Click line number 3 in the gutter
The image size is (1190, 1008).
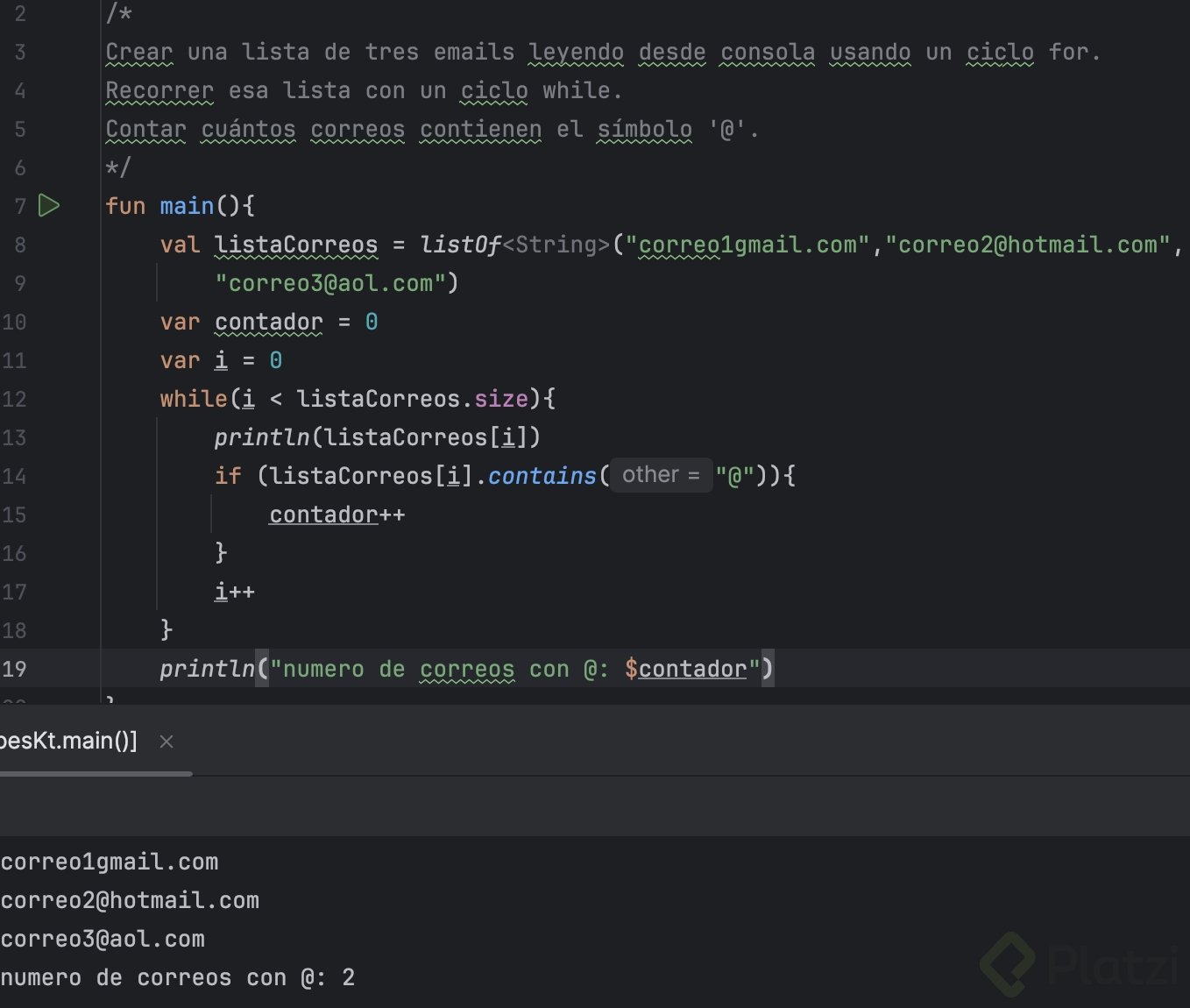click(20, 52)
